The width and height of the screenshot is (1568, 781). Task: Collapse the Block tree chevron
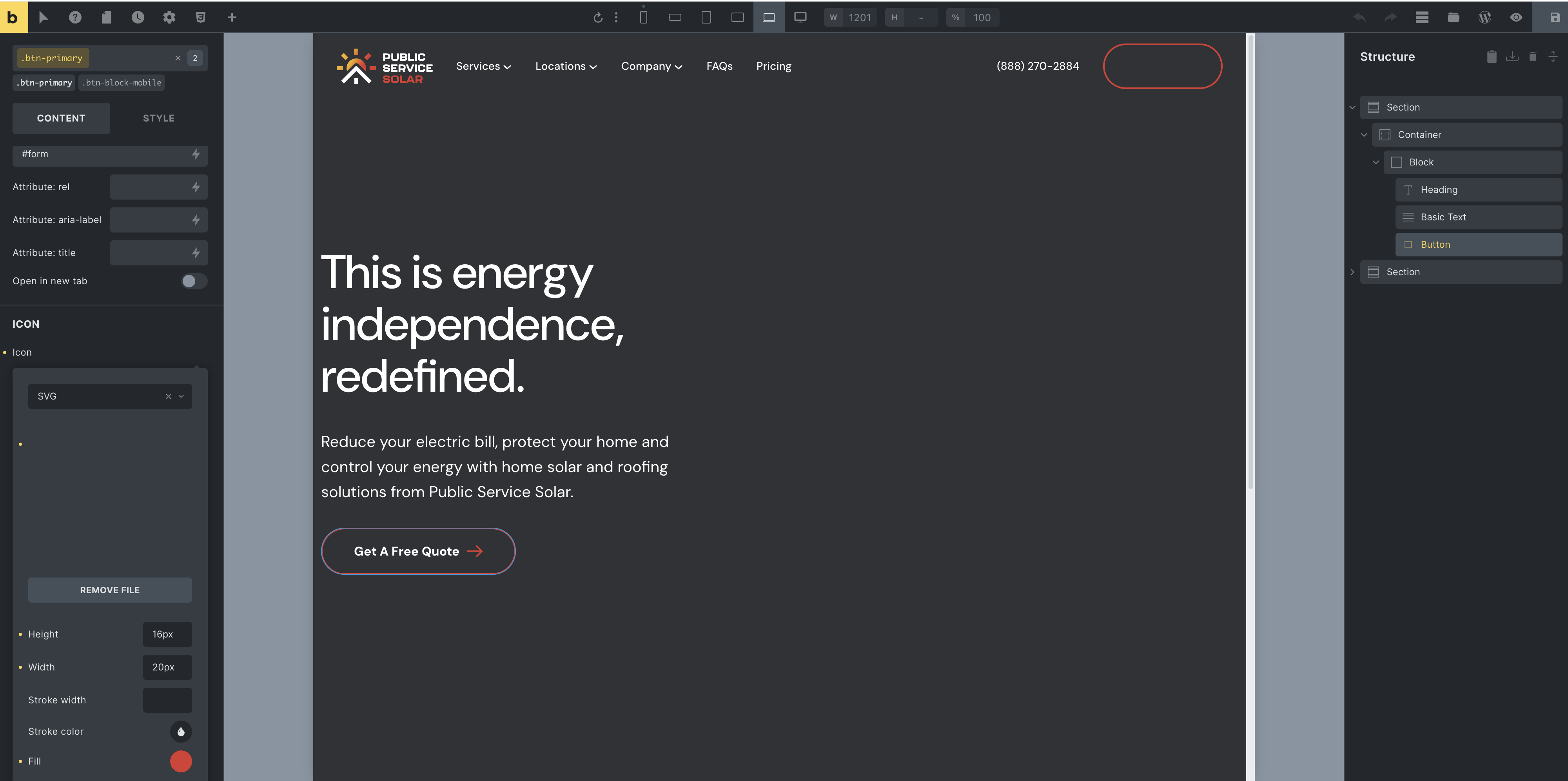(x=1375, y=162)
